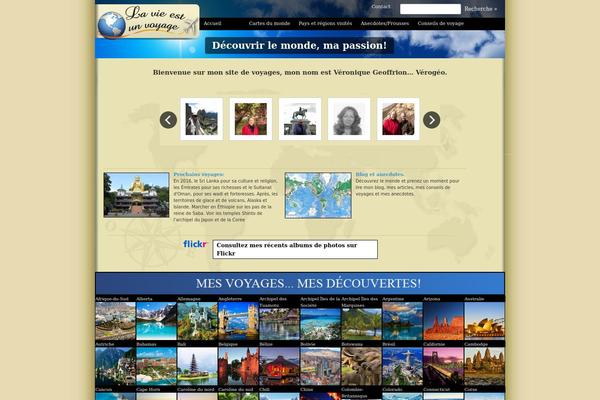Open the Australie Sydney Opera thumbnail
Viewport: 600px width, 400px height.
[484, 321]
